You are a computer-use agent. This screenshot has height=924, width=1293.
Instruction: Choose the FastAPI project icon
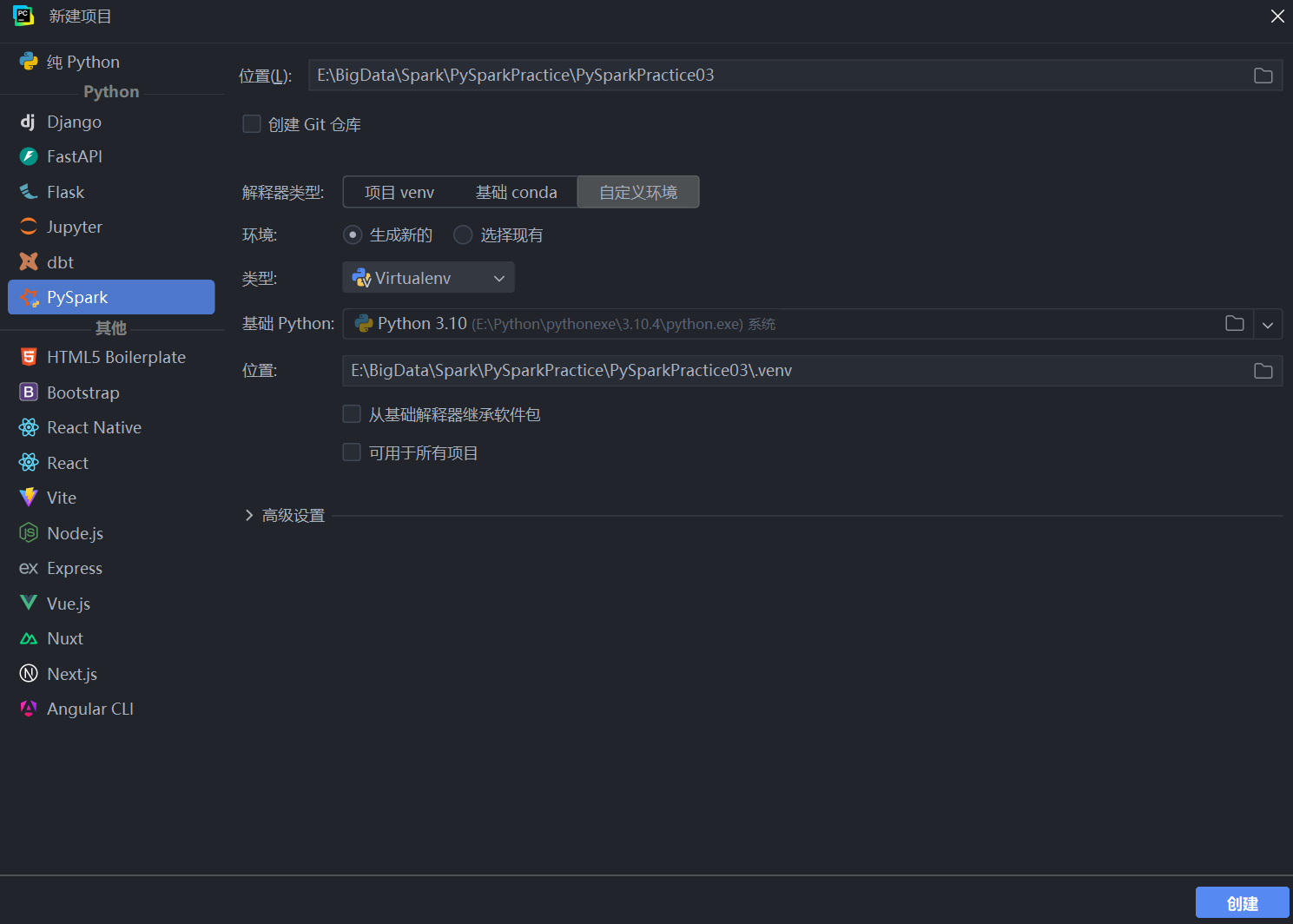pos(29,156)
